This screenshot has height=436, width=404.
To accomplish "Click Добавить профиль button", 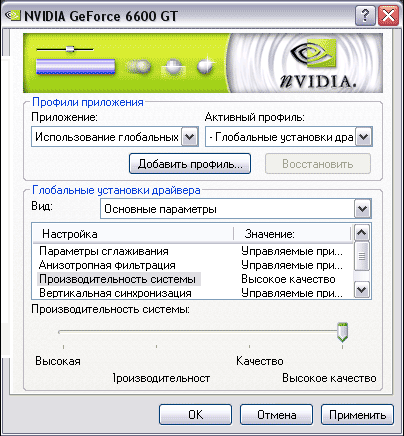I will tap(190, 164).
